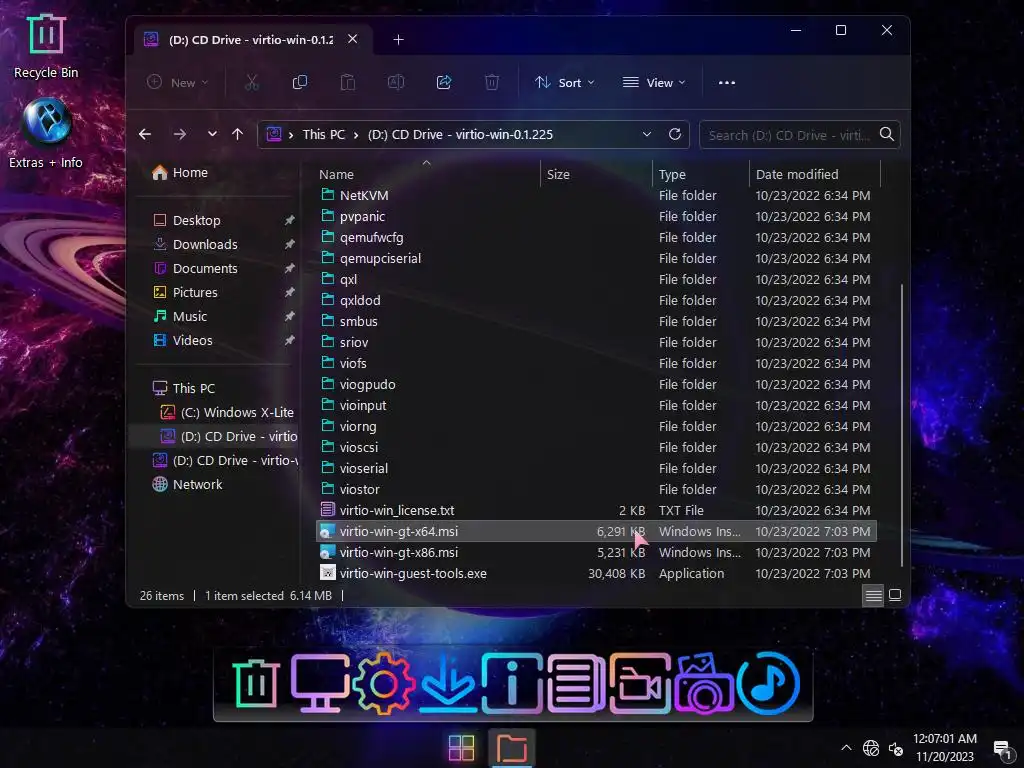Click the dock downloads arrow icon
Screen dimensions: 1024x768
(447, 683)
